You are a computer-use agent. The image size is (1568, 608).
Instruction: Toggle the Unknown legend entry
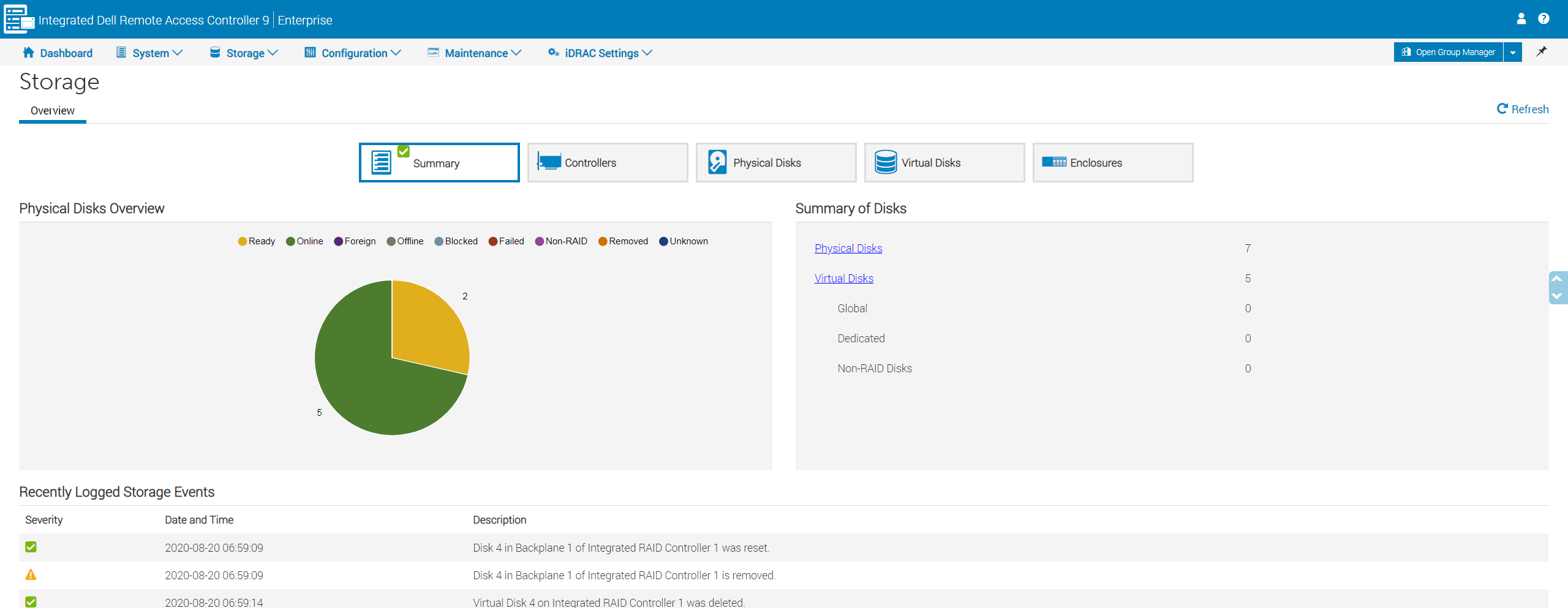684,241
